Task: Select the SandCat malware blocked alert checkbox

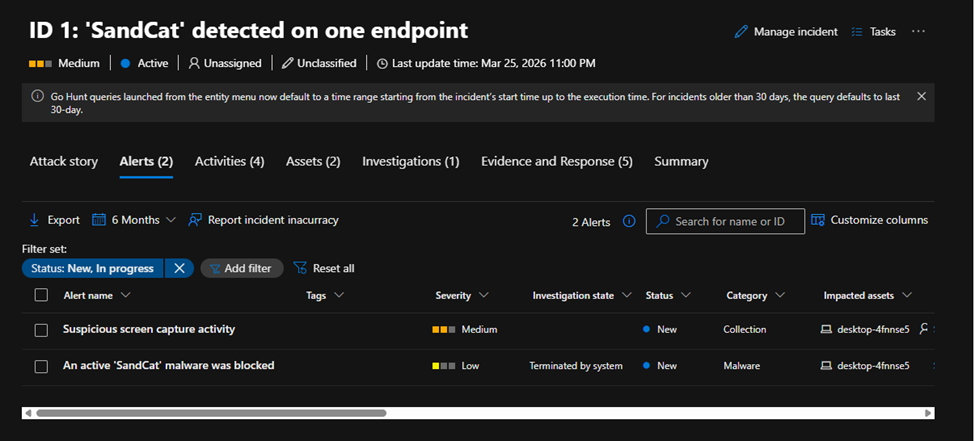Action: coord(41,366)
